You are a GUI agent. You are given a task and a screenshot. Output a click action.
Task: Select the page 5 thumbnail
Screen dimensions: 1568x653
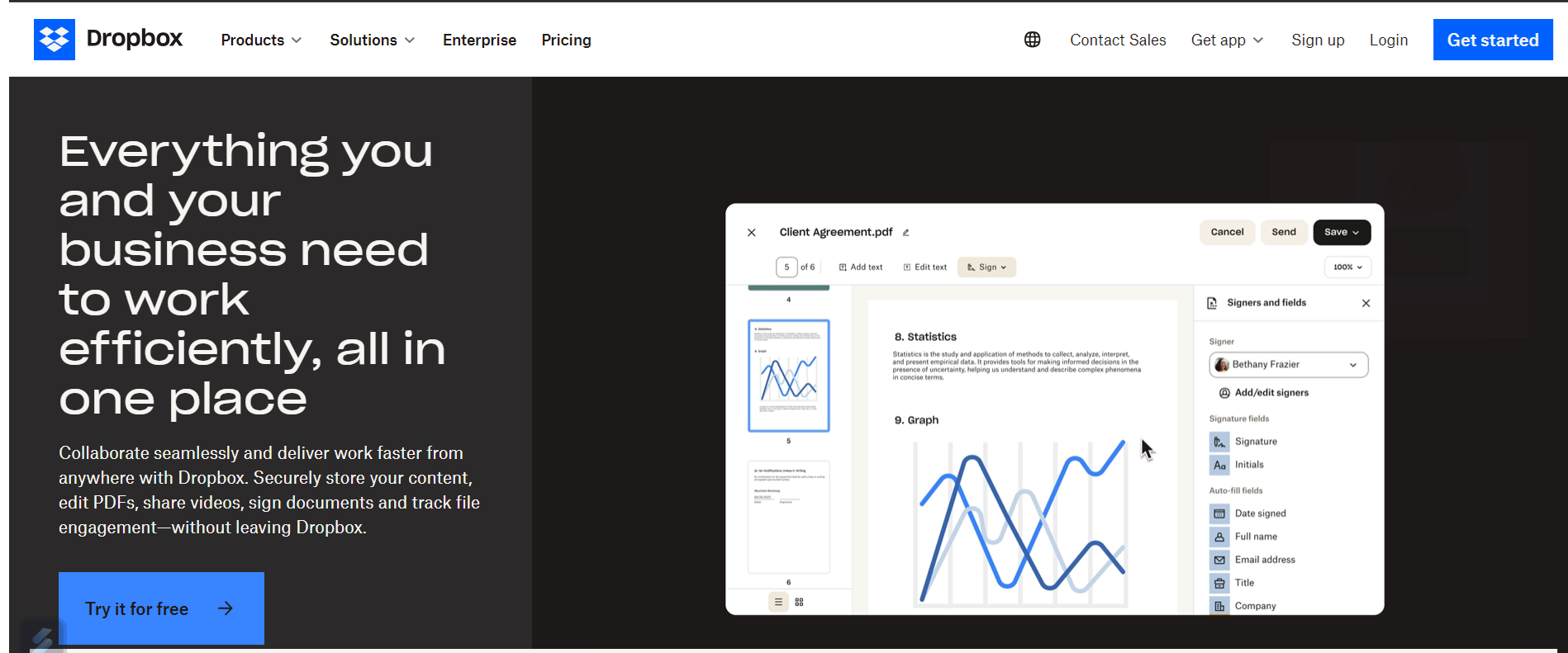[788, 376]
